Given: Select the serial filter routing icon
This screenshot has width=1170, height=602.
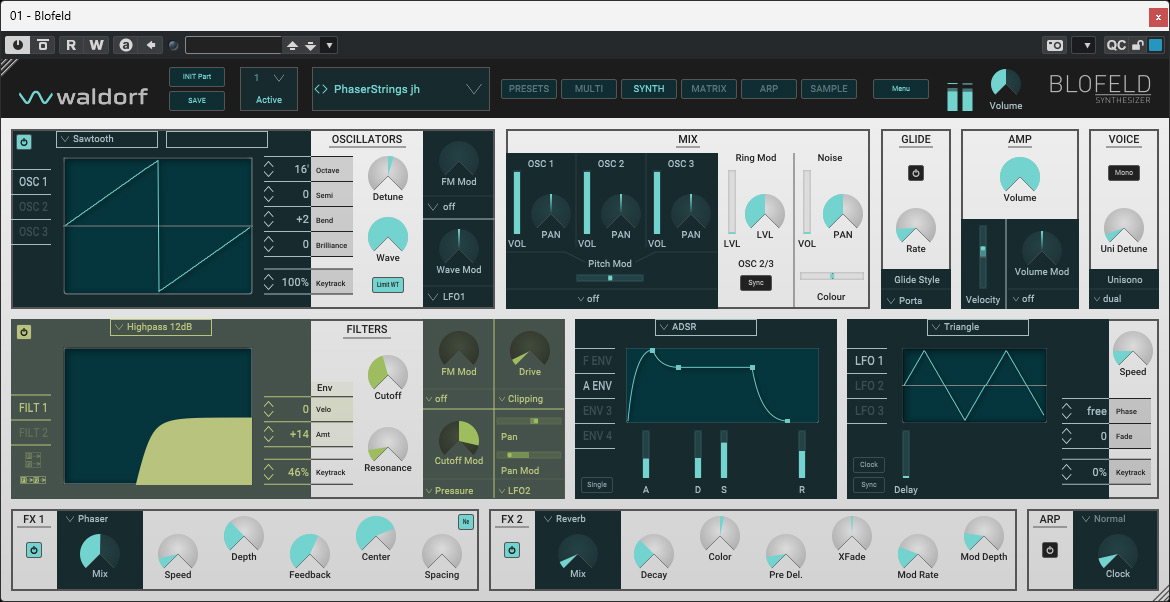Looking at the screenshot, I should pyautogui.click(x=32, y=479).
